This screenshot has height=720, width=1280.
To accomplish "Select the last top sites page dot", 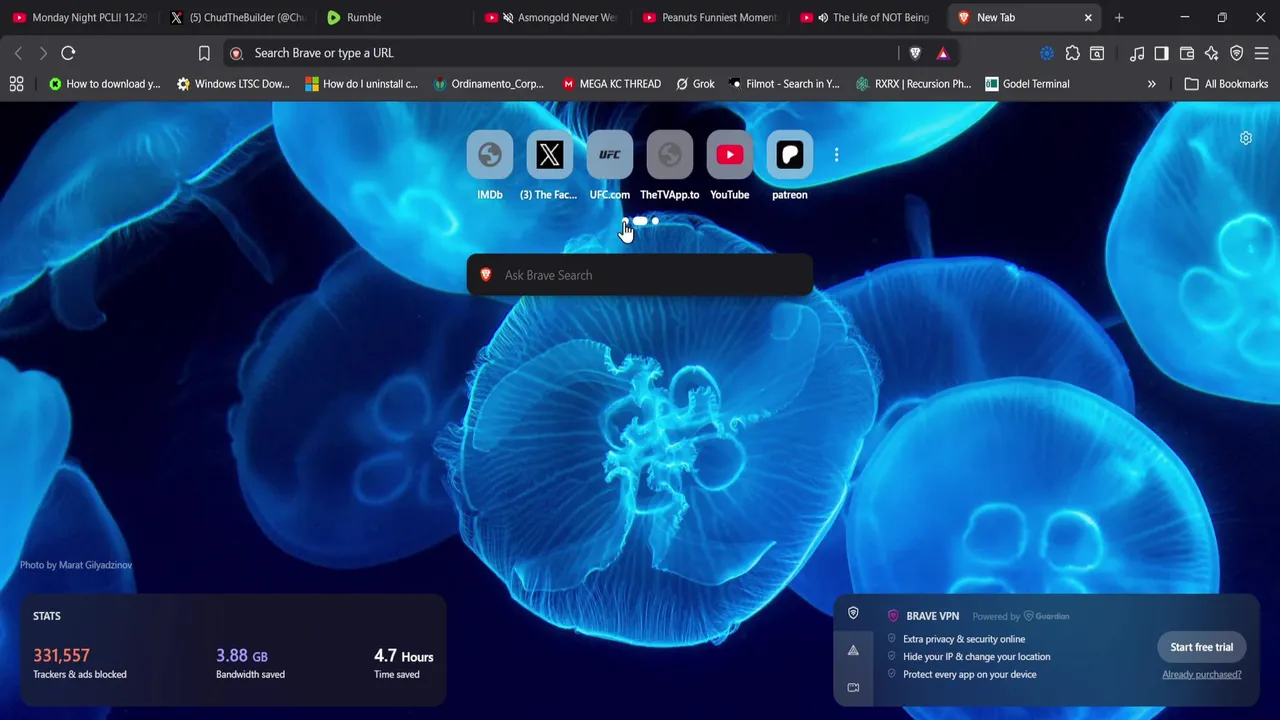I will tap(655, 221).
